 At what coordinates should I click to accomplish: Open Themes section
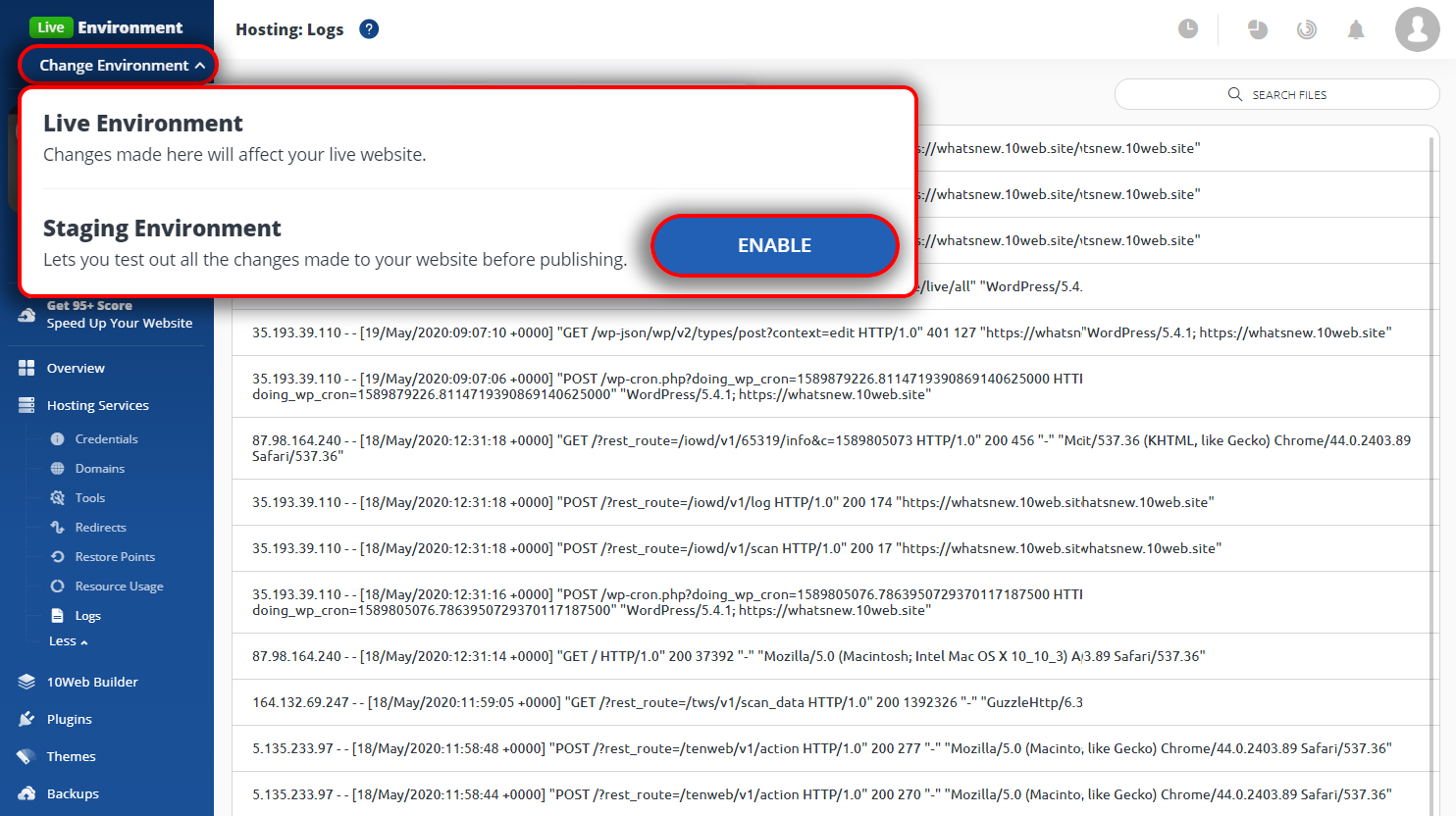click(72, 756)
